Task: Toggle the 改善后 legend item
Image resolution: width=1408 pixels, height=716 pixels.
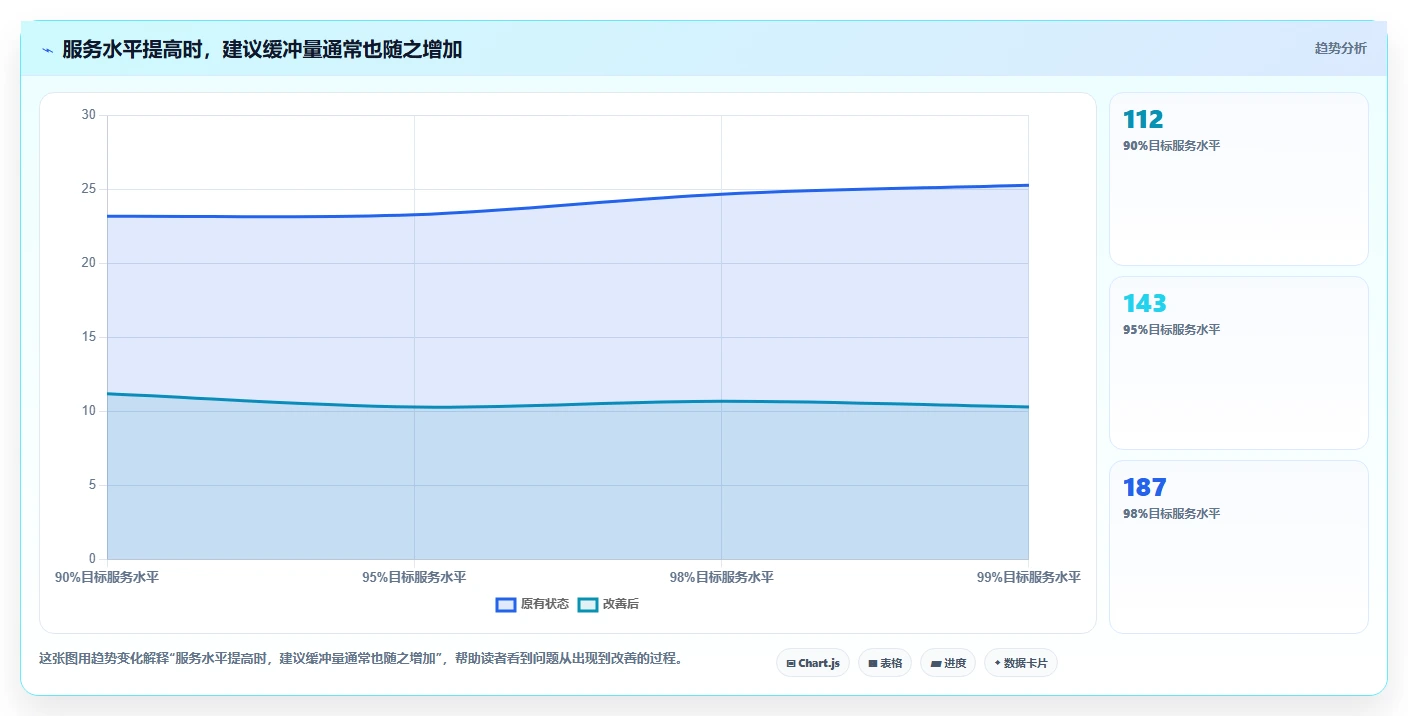Action: tap(608, 604)
